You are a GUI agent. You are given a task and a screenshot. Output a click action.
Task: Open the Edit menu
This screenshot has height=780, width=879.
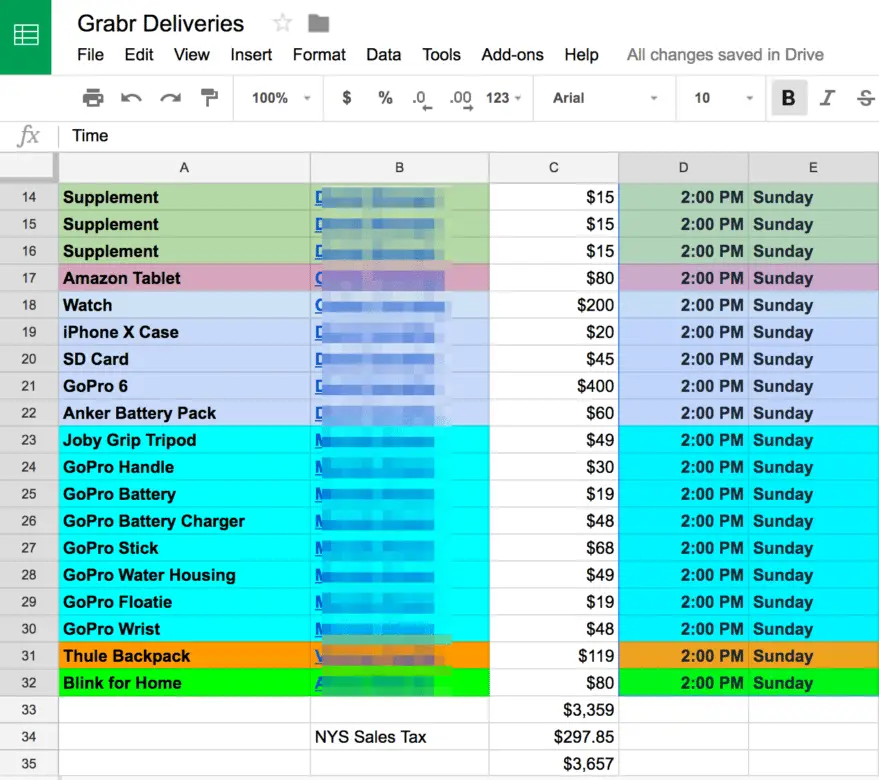point(139,55)
